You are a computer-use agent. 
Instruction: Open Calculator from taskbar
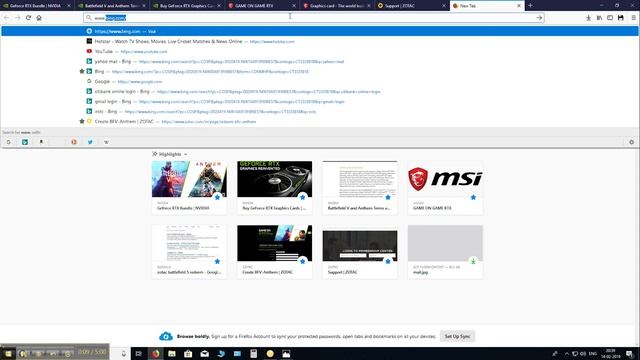point(253,353)
